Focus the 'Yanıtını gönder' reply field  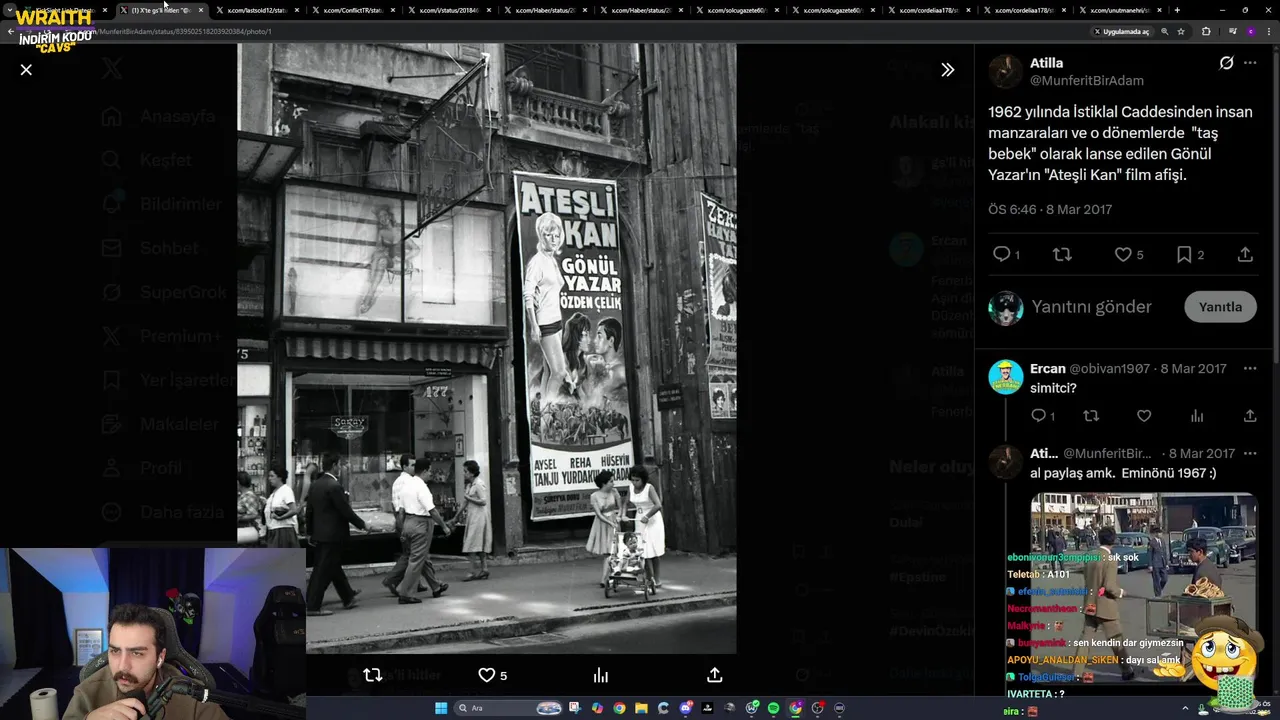point(1091,307)
